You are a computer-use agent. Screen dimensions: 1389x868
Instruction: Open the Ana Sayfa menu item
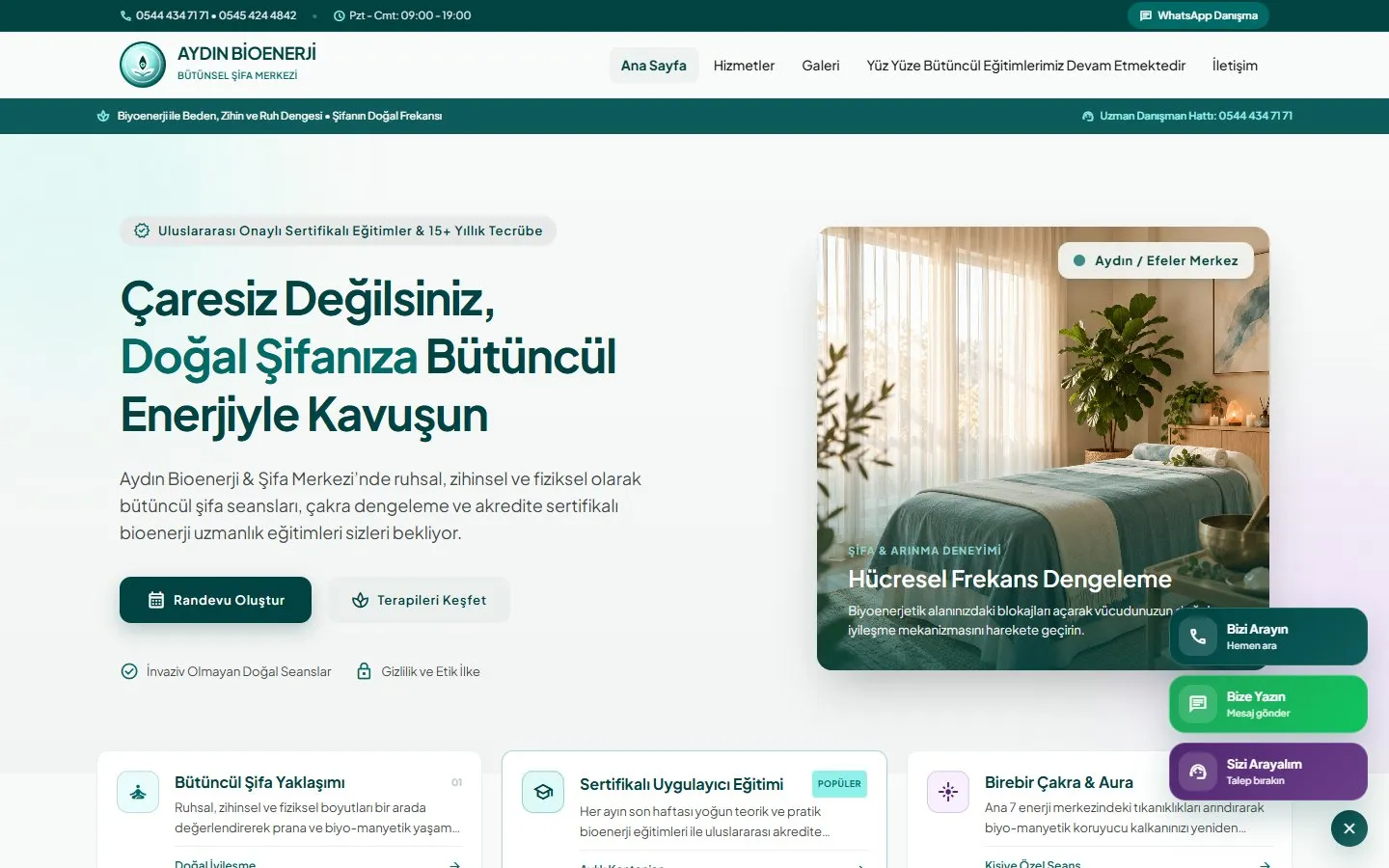(x=654, y=66)
